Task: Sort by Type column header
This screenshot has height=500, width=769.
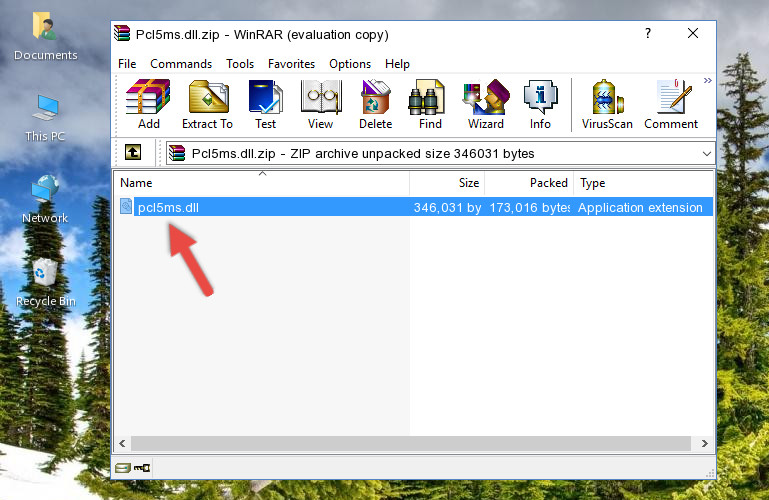Action: click(x=643, y=183)
